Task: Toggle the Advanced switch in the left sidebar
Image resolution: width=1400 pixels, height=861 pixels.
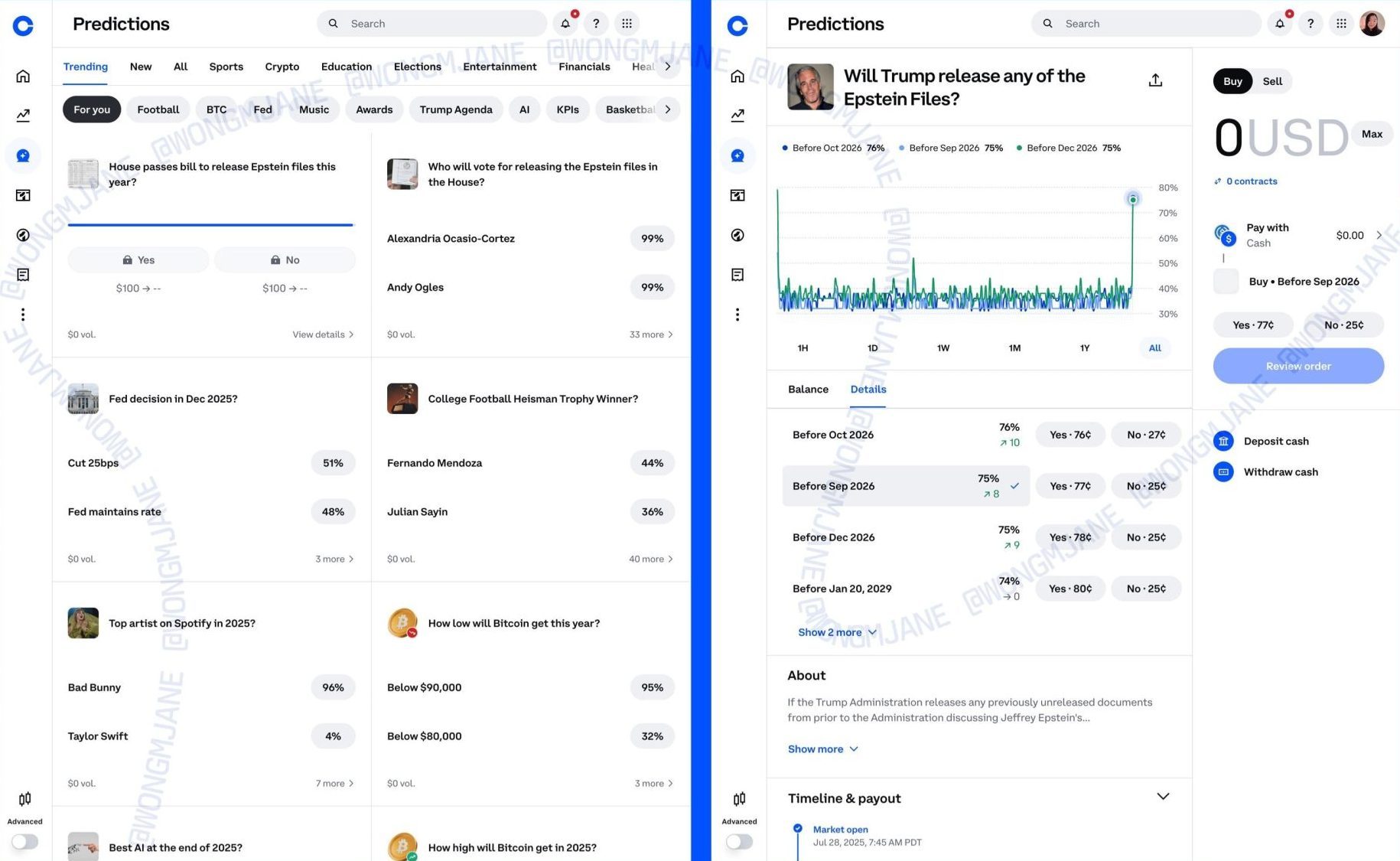Action: 24,841
